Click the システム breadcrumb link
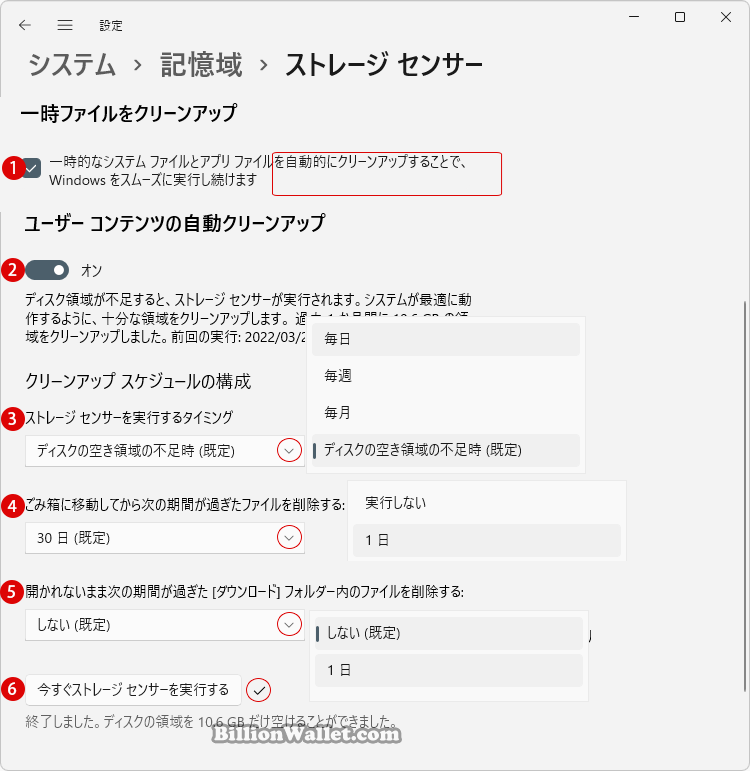 [72, 65]
